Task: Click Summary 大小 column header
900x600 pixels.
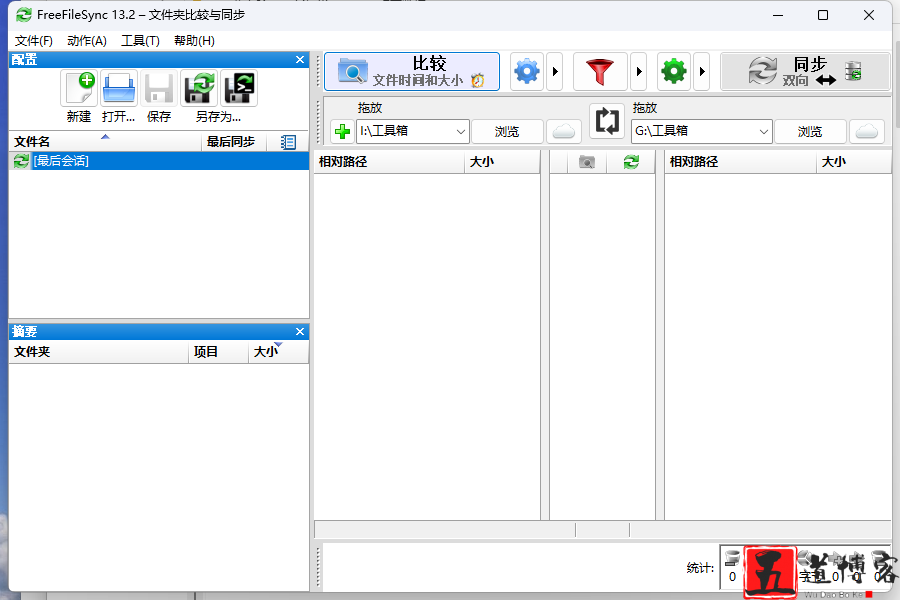Action: 278,352
